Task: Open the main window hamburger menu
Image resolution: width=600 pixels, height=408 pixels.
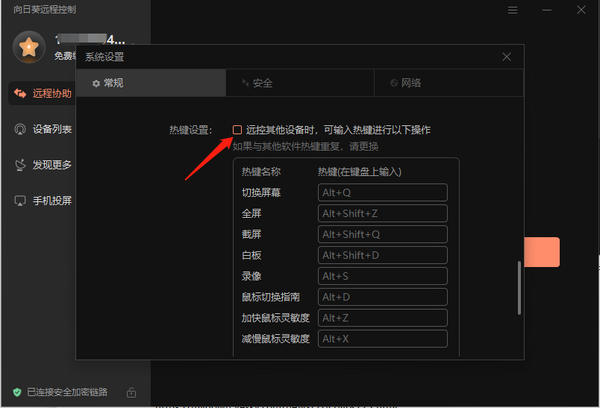Action: [x=512, y=10]
